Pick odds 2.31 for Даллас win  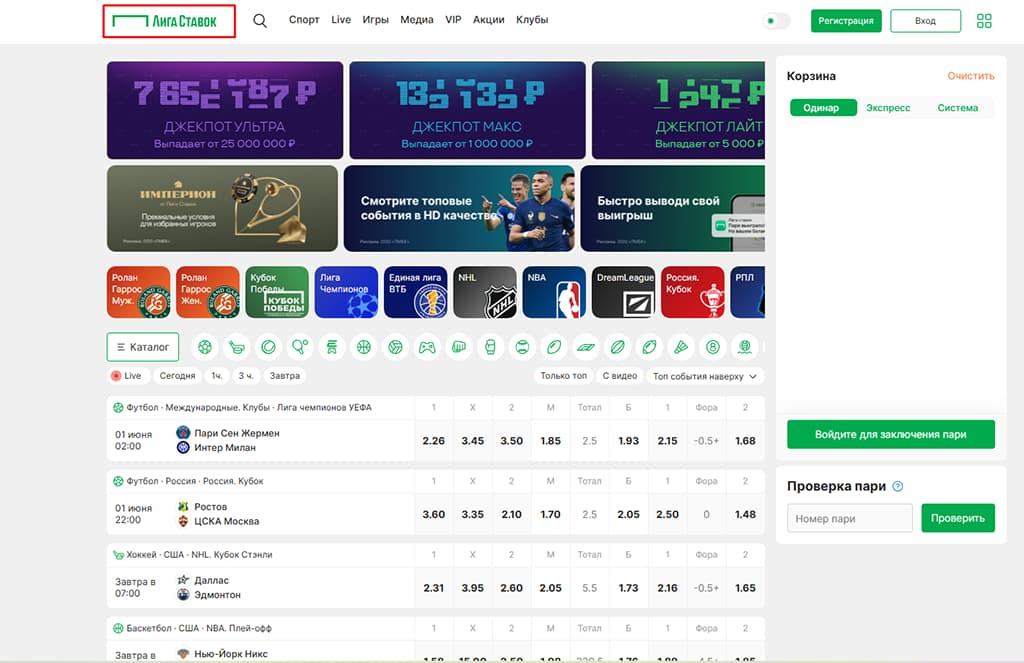click(x=434, y=588)
